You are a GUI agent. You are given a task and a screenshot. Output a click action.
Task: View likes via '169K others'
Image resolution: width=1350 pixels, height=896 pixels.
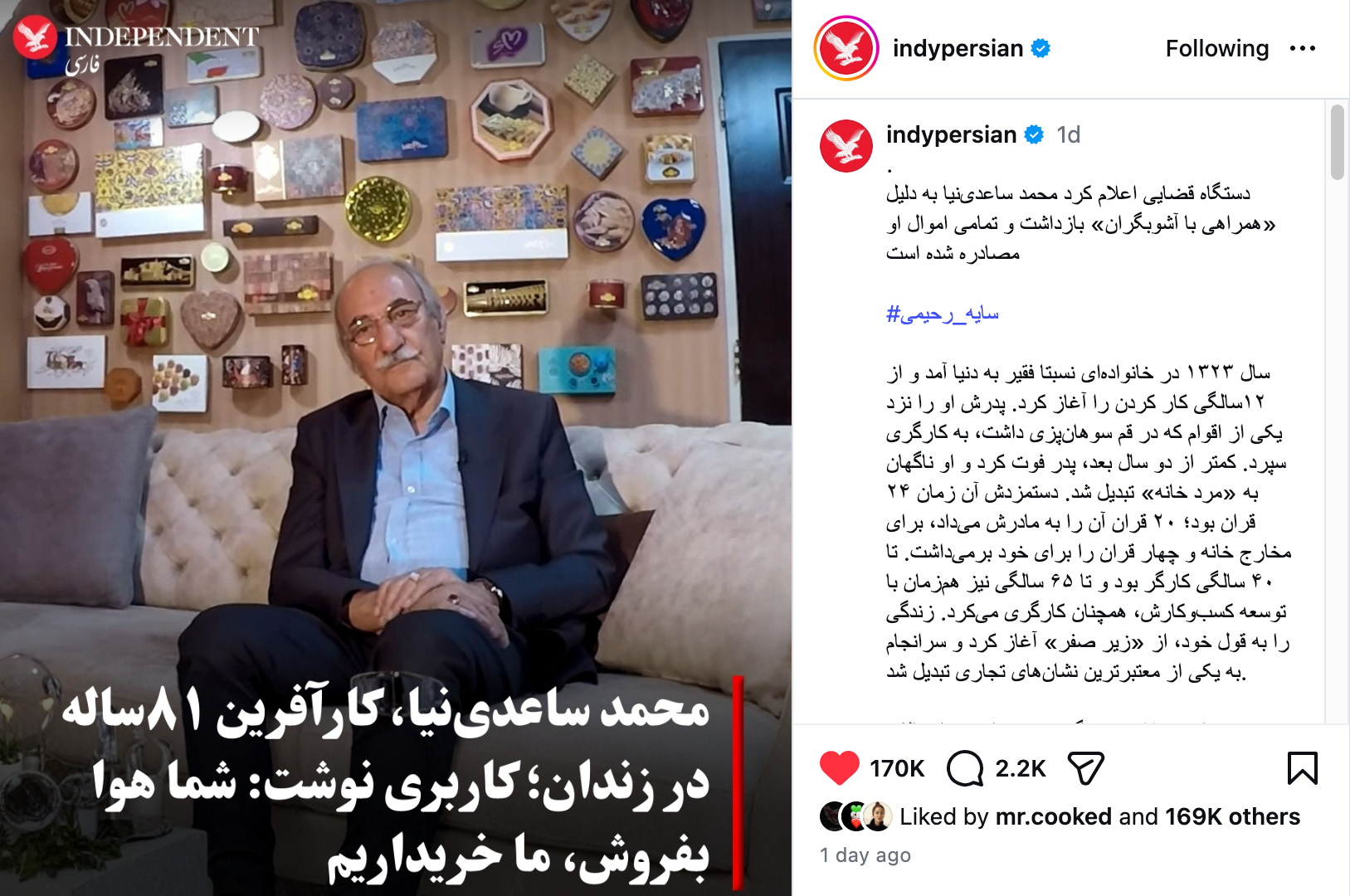(1231, 817)
